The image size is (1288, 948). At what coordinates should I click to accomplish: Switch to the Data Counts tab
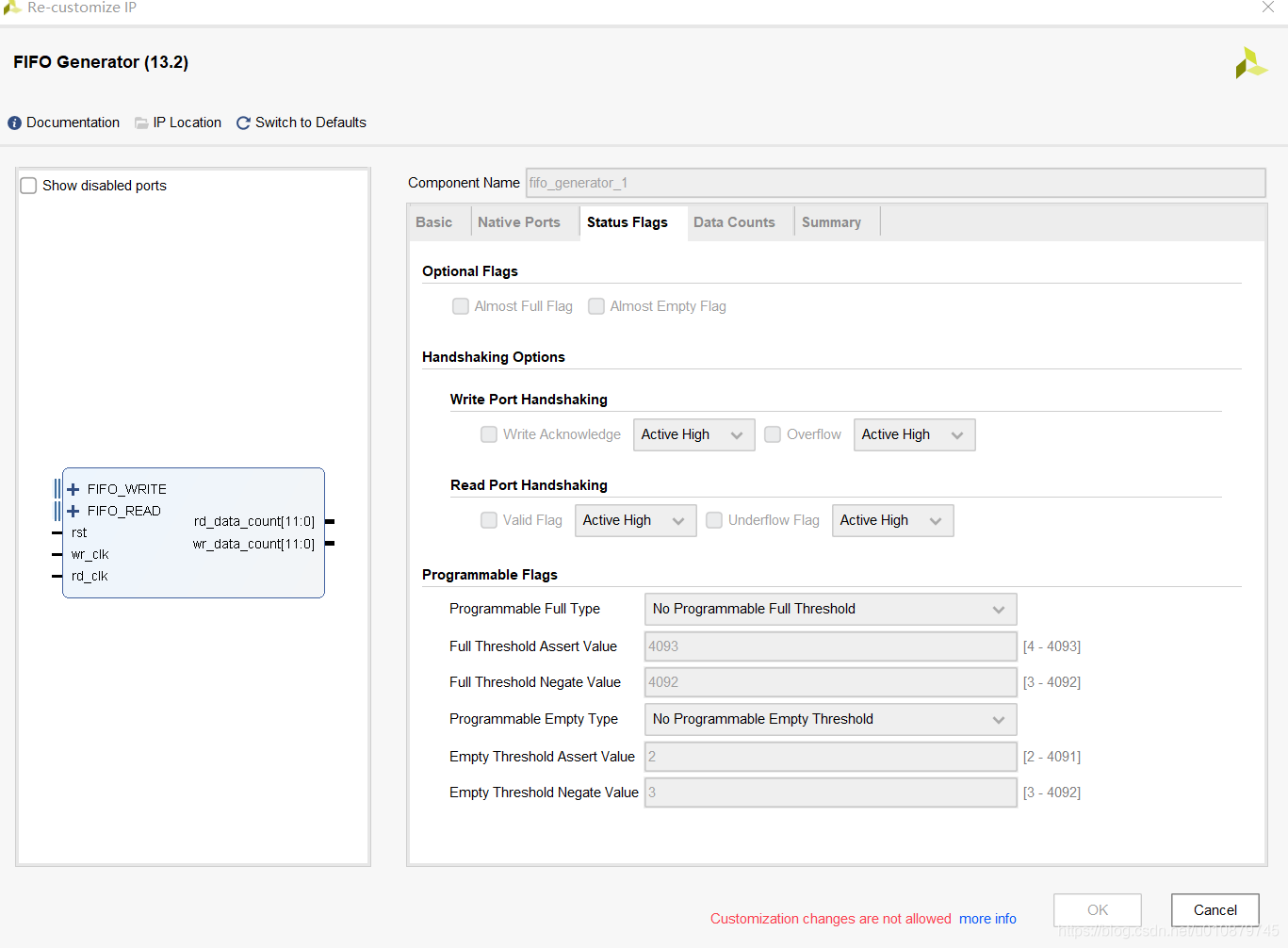pos(735,222)
